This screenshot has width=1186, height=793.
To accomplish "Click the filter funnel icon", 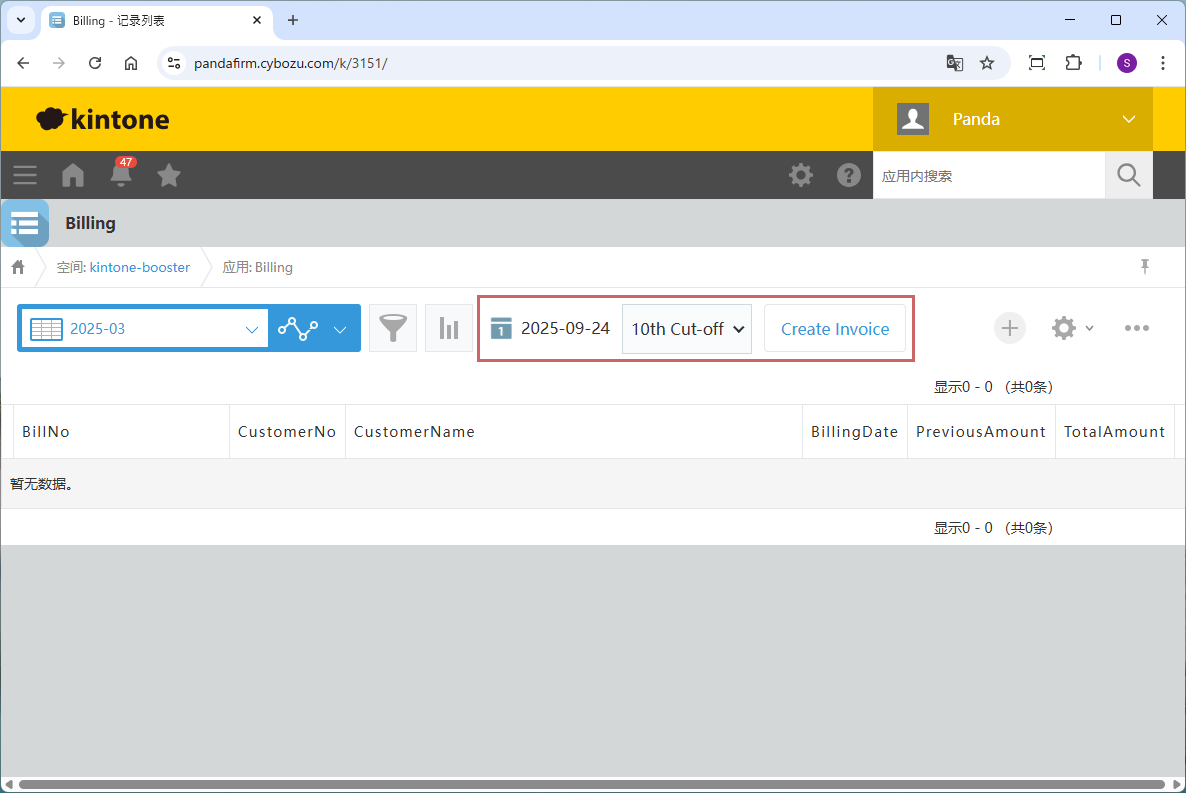I will click(x=393, y=329).
